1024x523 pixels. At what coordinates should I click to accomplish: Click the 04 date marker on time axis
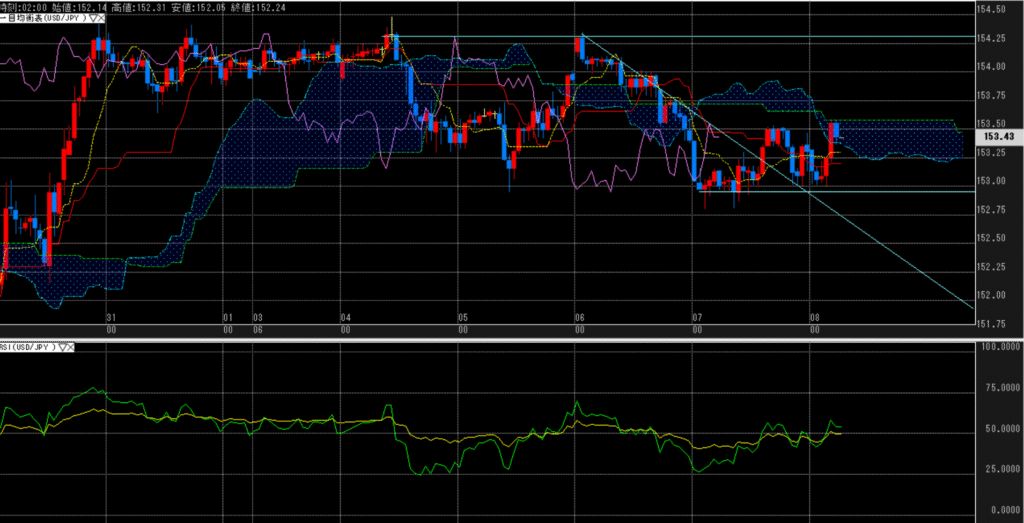click(x=345, y=316)
